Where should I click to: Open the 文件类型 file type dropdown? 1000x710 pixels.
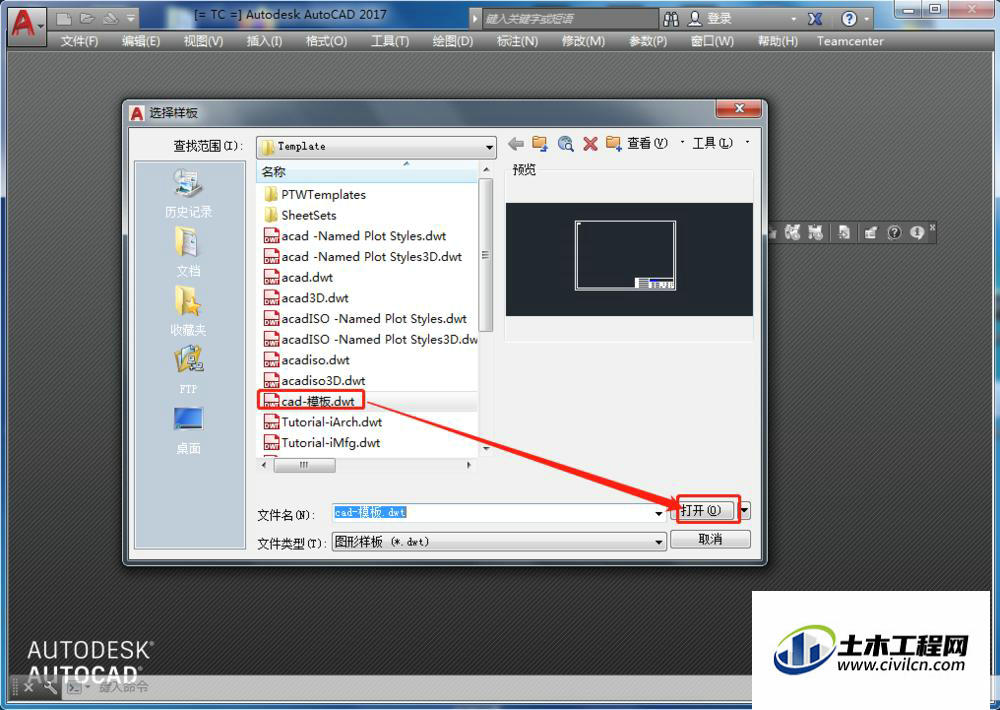click(499, 542)
